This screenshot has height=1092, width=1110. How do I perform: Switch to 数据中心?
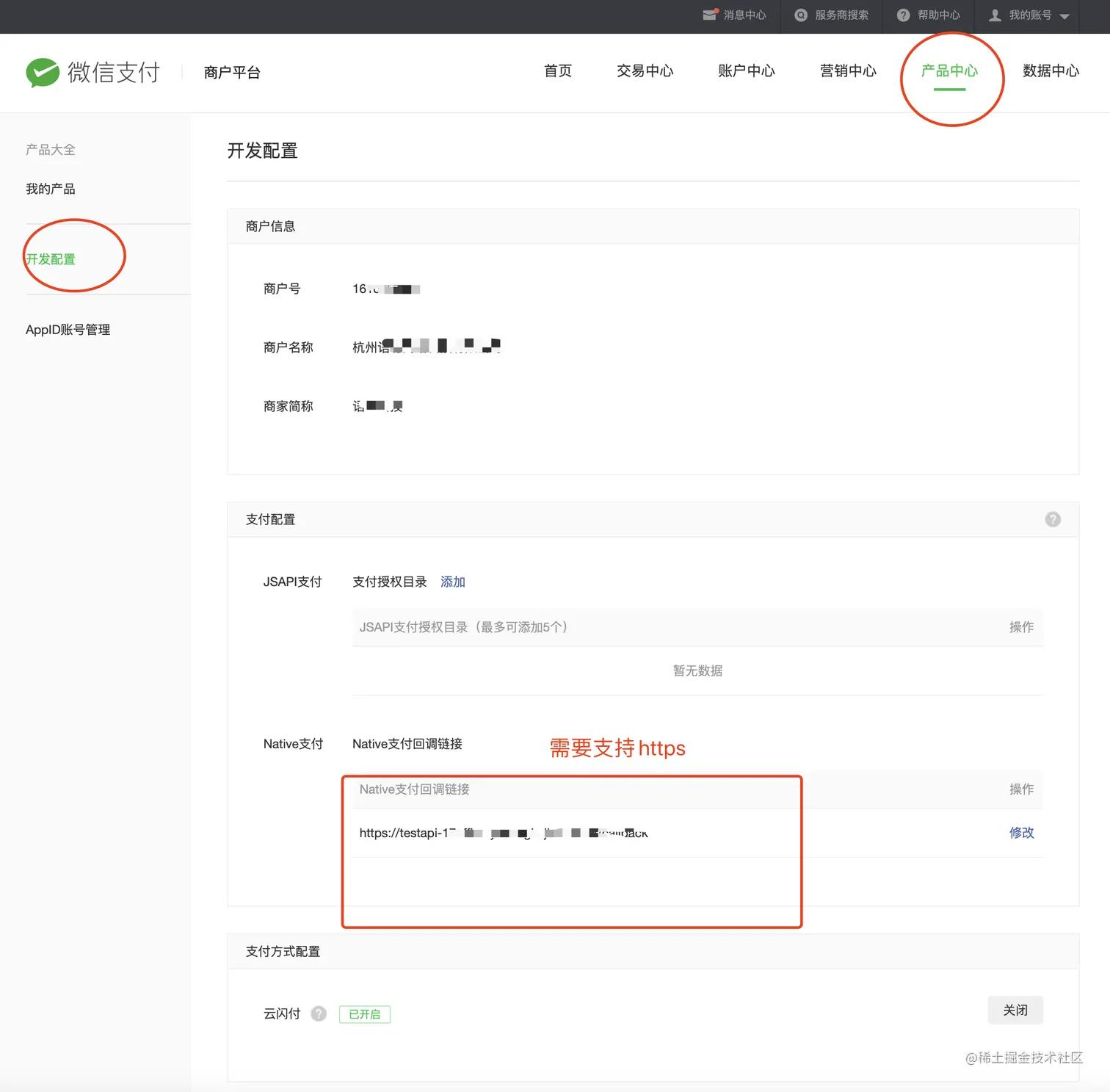click(1050, 71)
